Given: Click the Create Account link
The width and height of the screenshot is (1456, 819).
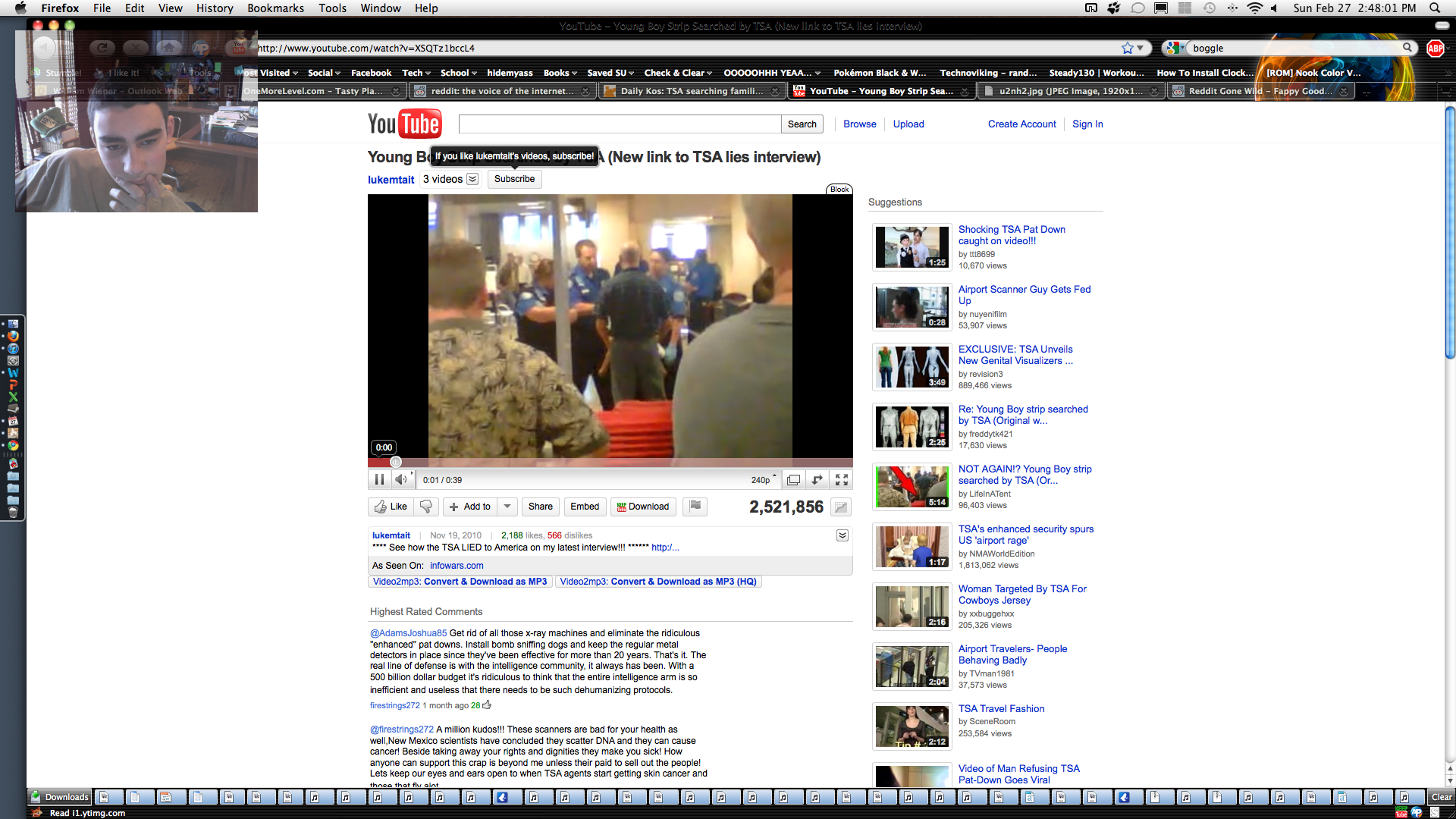Looking at the screenshot, I should [x=1021, y=124].
